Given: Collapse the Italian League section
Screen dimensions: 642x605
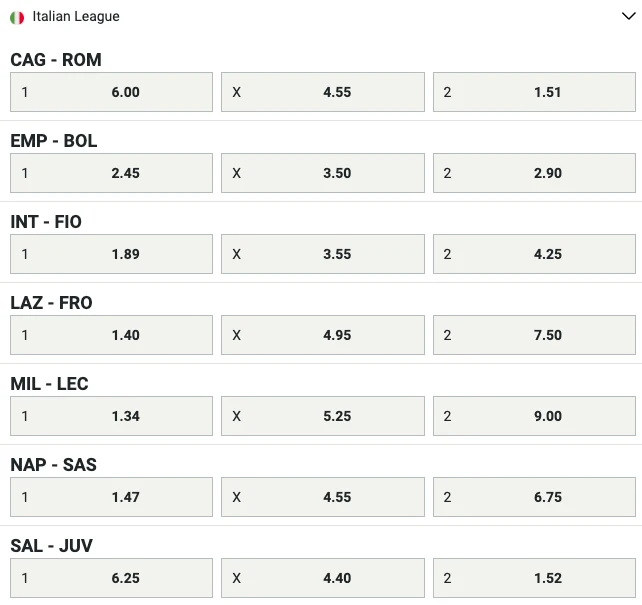Looking at the screenshot, I should coord(626,17).
